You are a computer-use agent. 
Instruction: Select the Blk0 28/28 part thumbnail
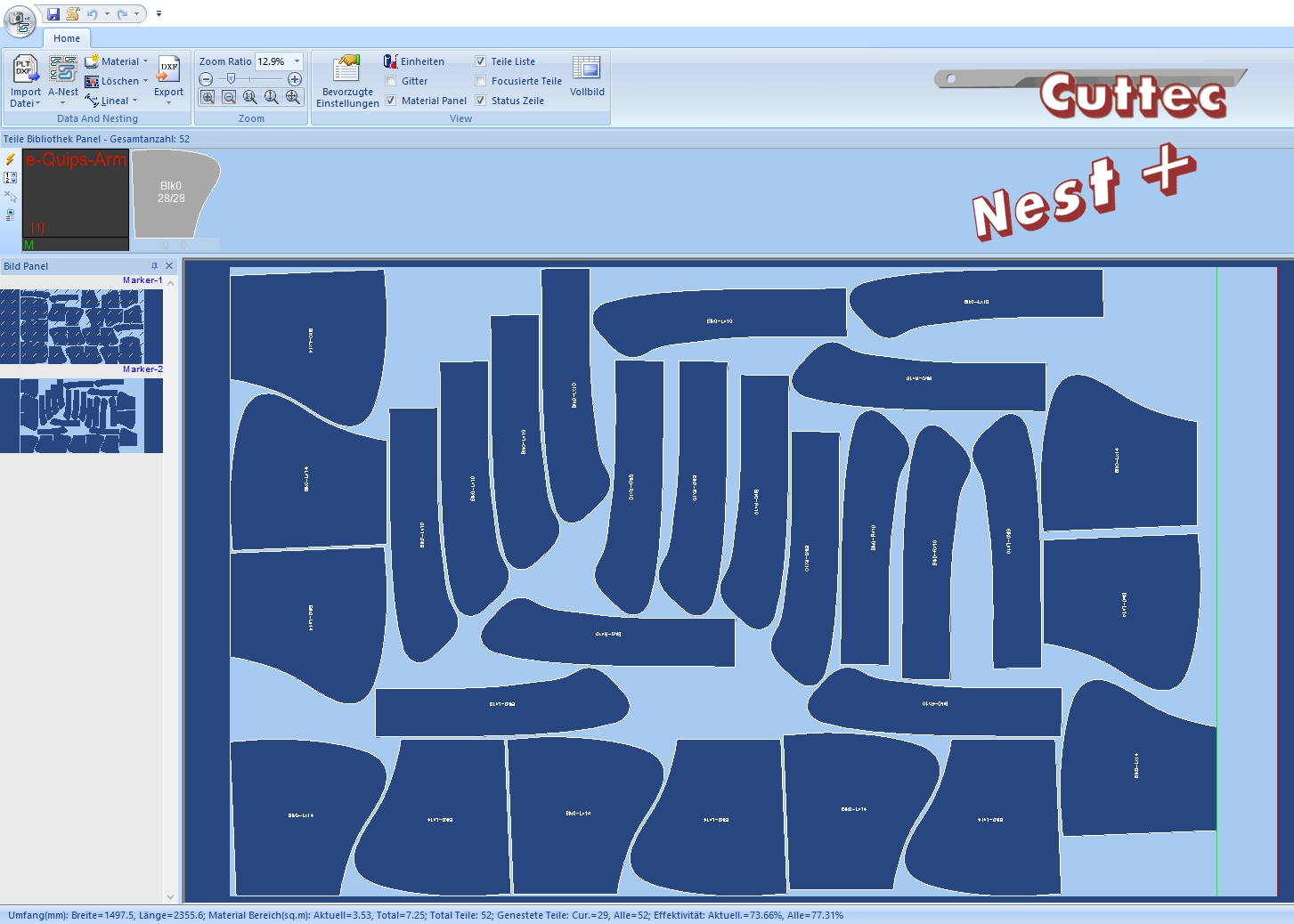[x=175, y=193]
